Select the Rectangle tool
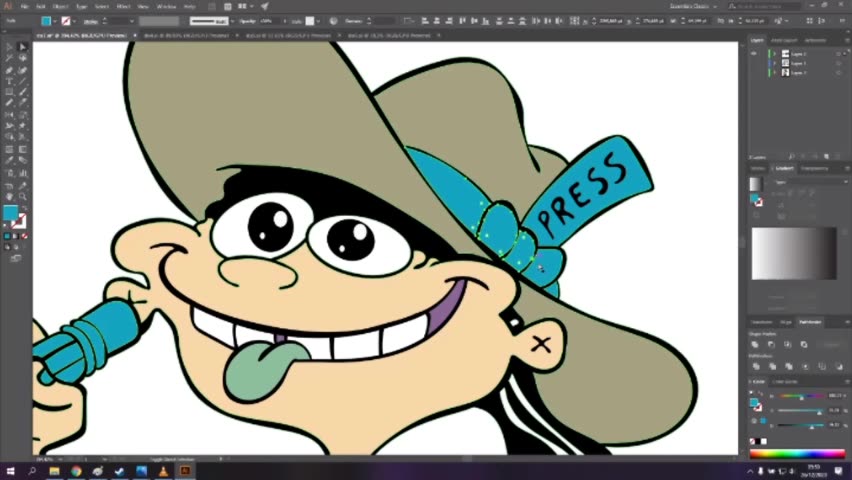852x480 pixels. click(x=9, y=92)
